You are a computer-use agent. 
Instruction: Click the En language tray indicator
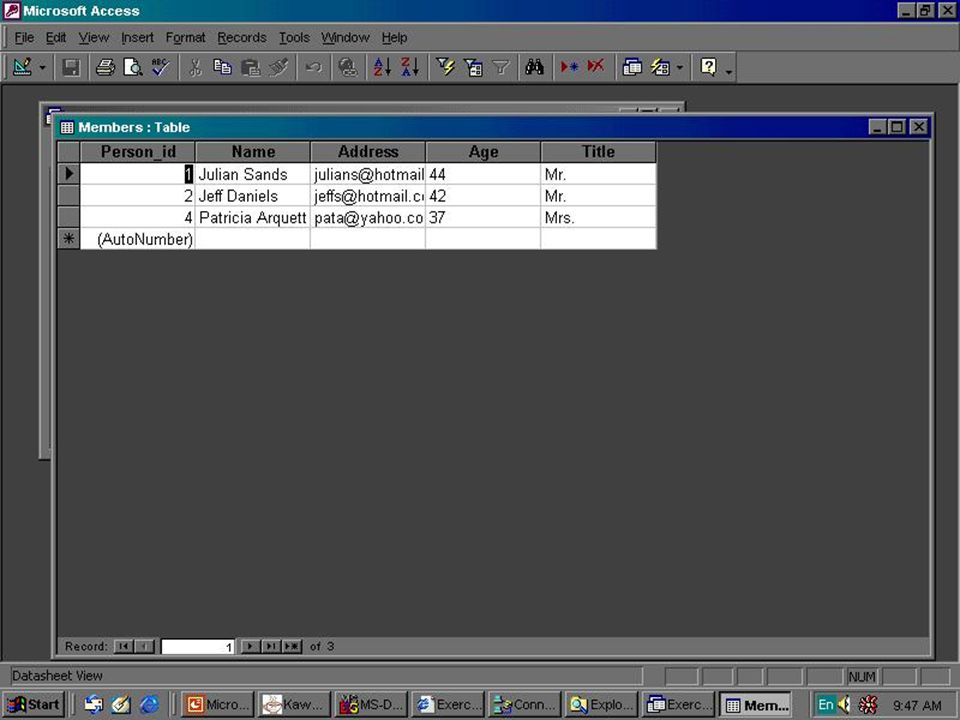(826, 705)
